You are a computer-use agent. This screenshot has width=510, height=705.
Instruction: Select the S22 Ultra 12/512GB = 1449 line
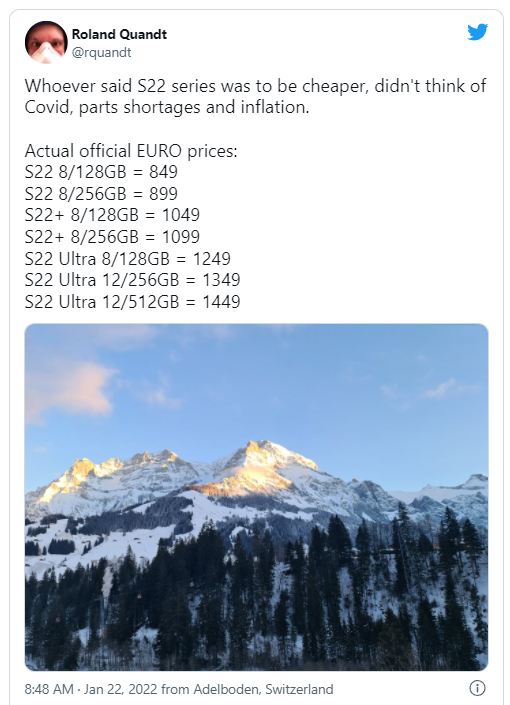[133, 302]
